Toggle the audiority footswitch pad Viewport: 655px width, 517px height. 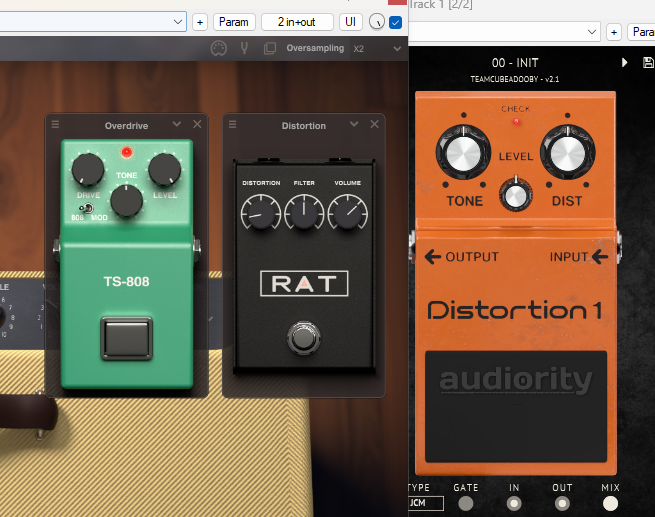click(x=516, y=406)
